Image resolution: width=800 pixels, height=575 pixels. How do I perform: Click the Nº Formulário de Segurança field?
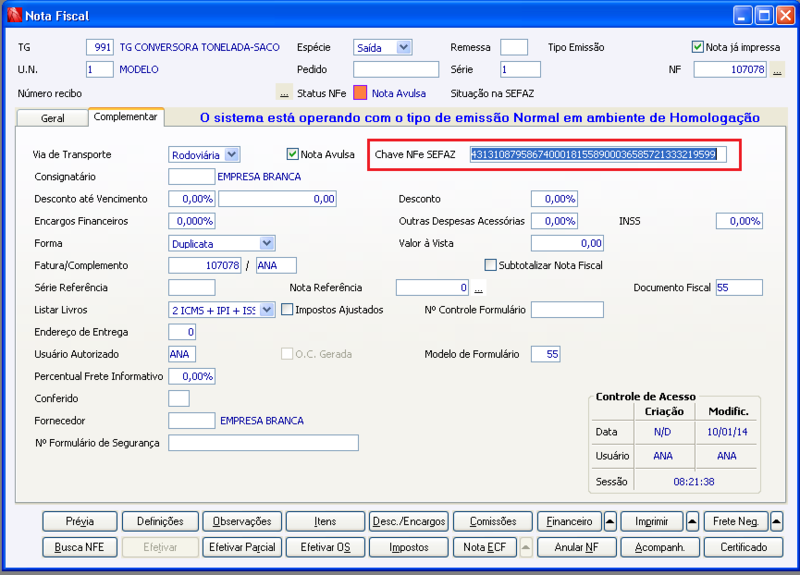264,442
